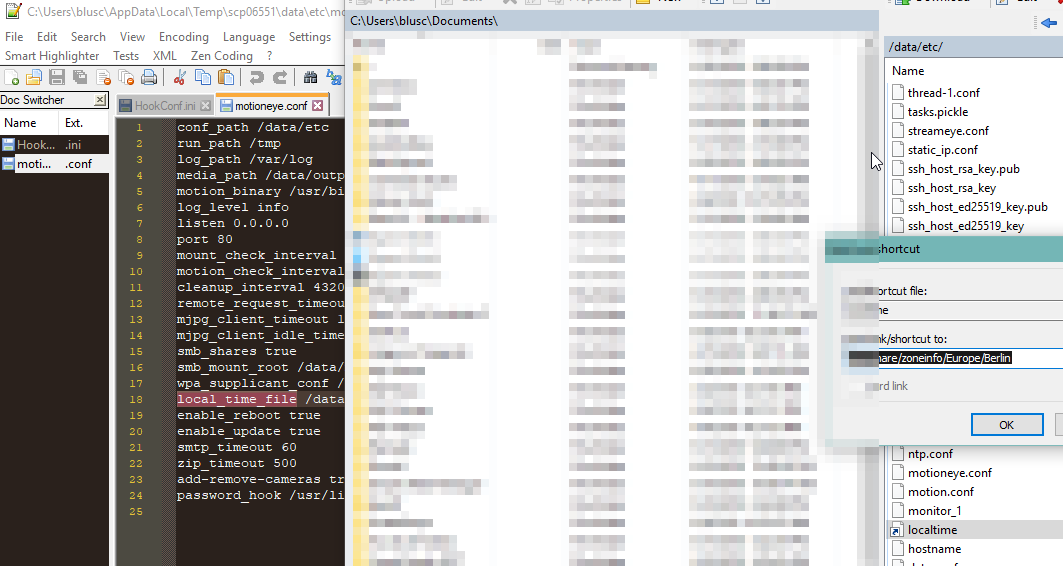Click highlighted local_time_file on line 18

[x=237, y=399]
